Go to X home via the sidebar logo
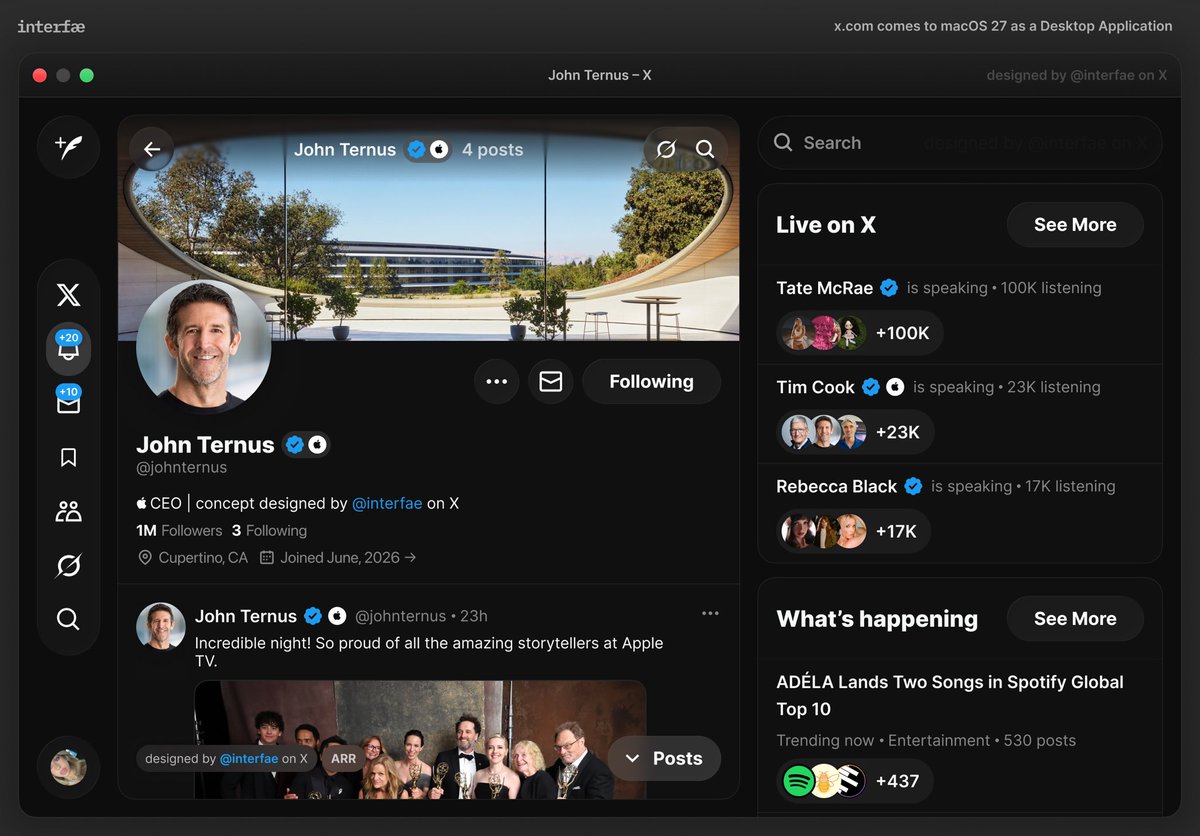This screenshot has width=1200, height=836. click(68, 295)
